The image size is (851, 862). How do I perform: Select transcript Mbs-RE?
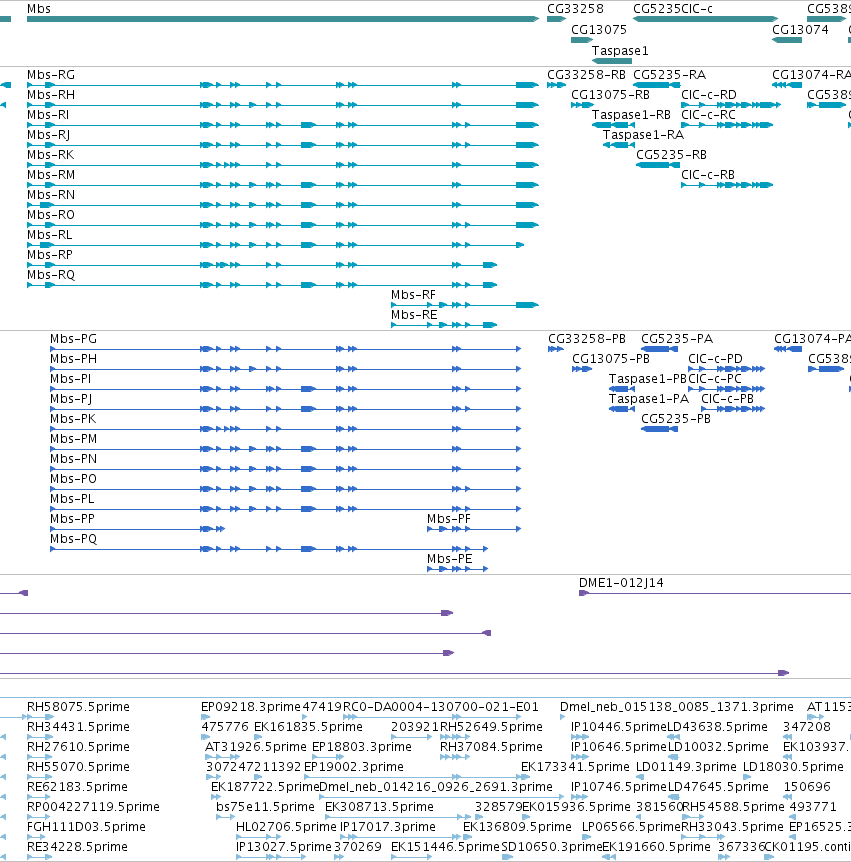point(414,315)
